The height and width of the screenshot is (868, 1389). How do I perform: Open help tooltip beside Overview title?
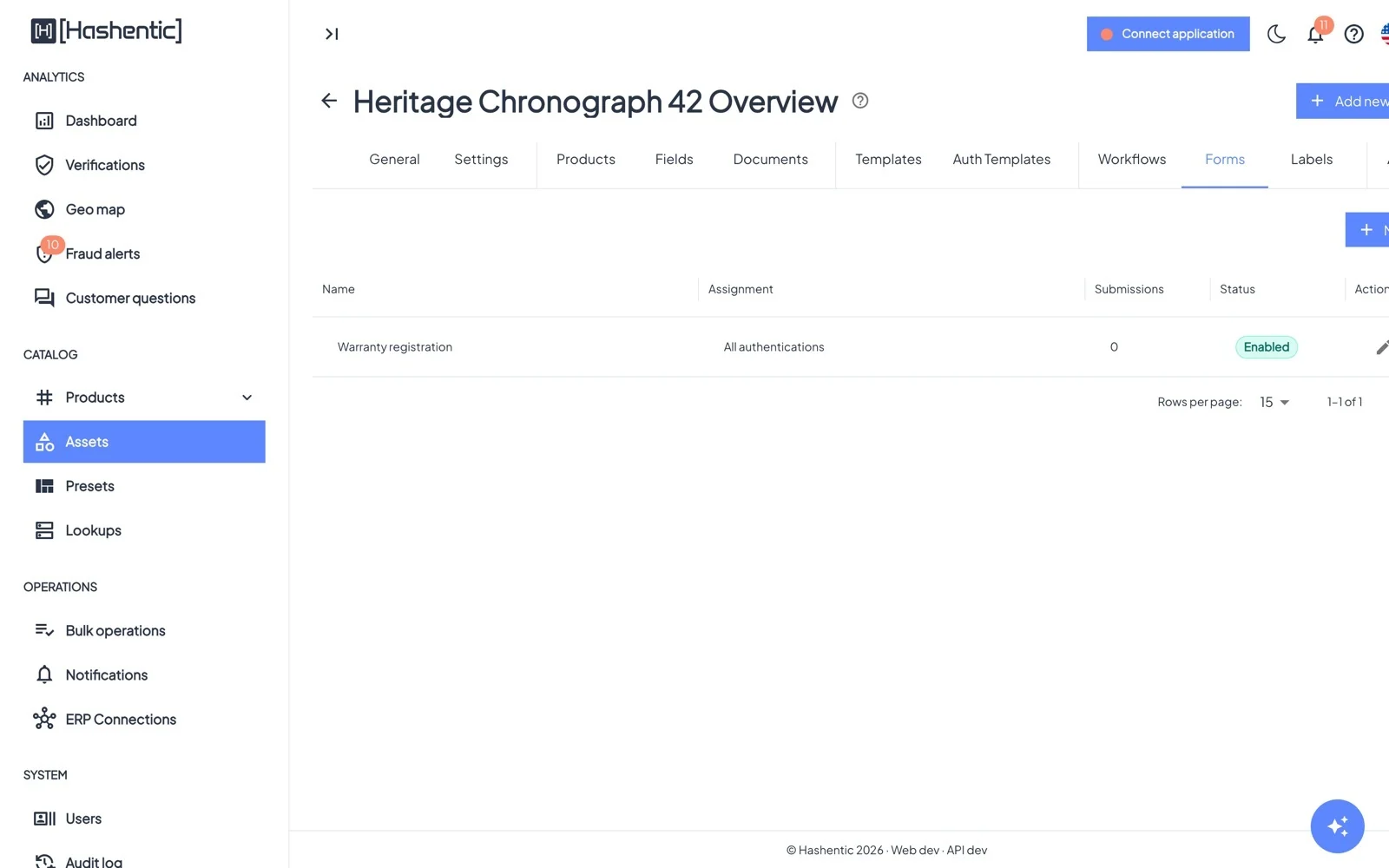(x=860, y=101)
